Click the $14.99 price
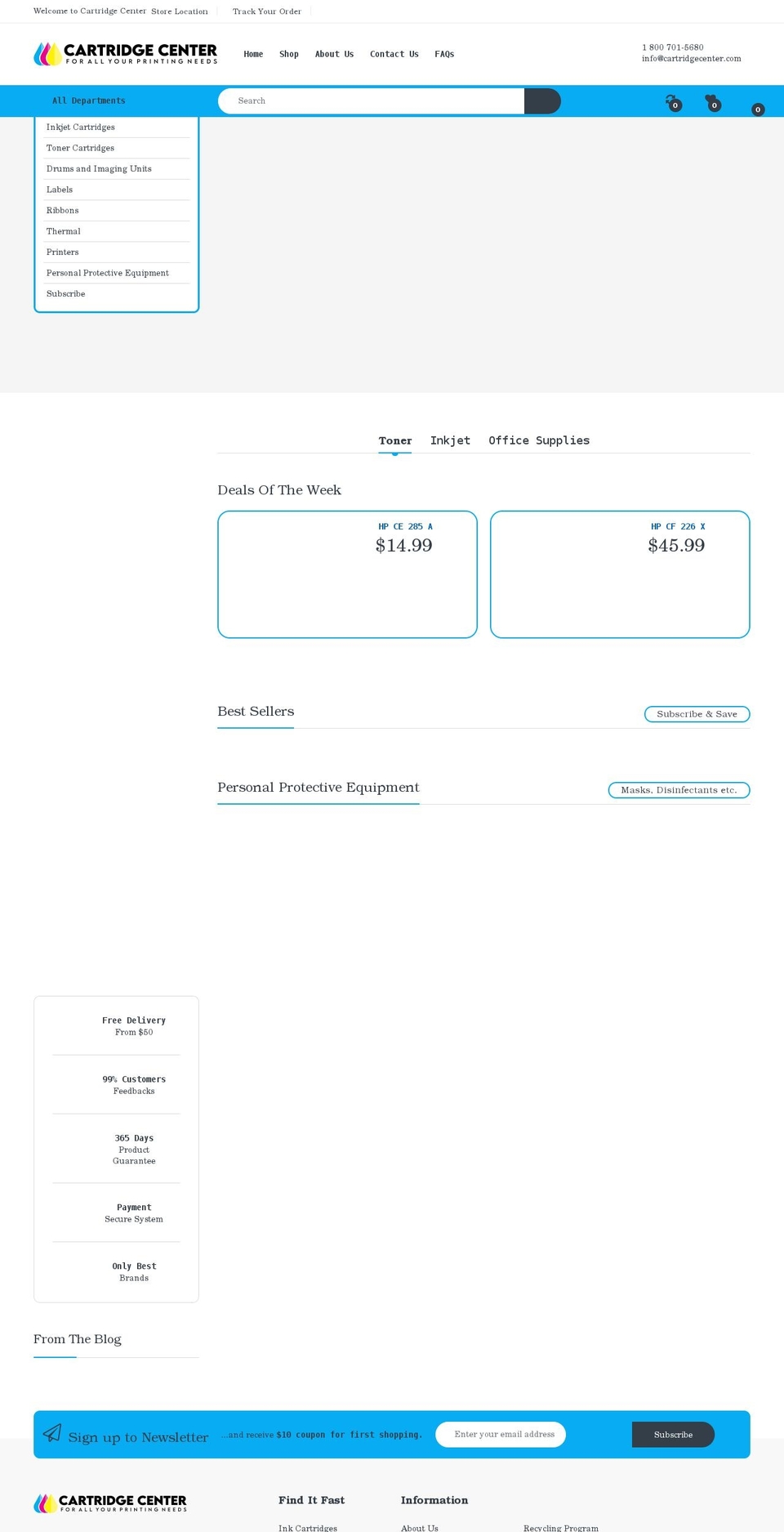 coord(403,546)
